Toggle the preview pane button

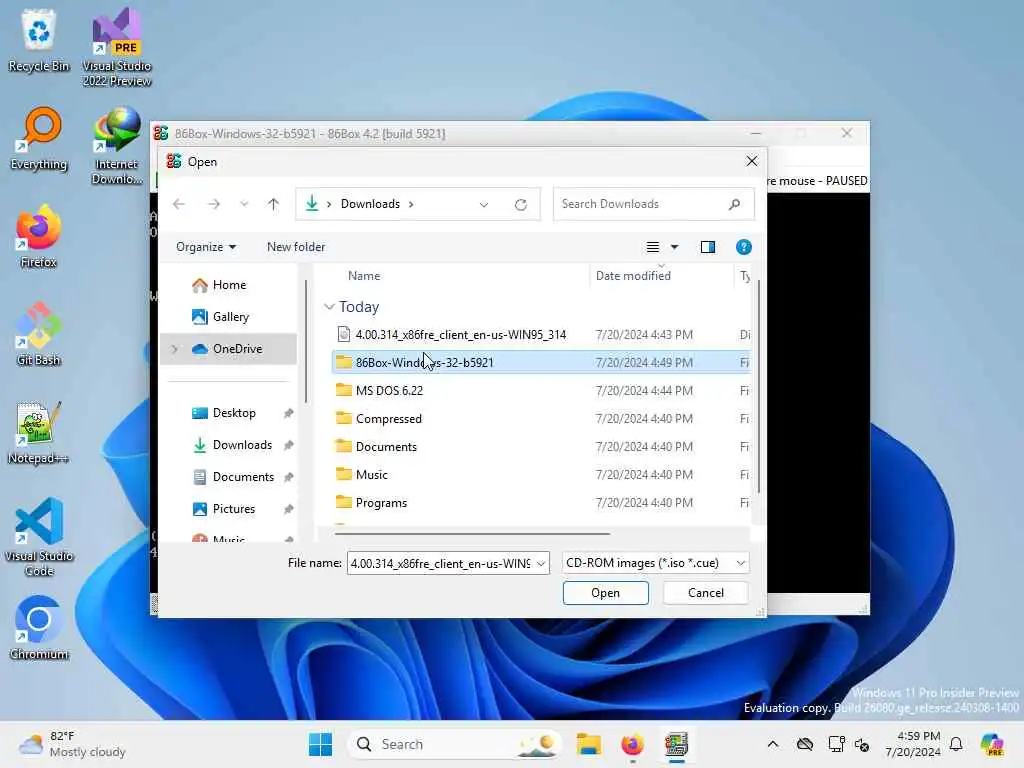click(707, 247)
